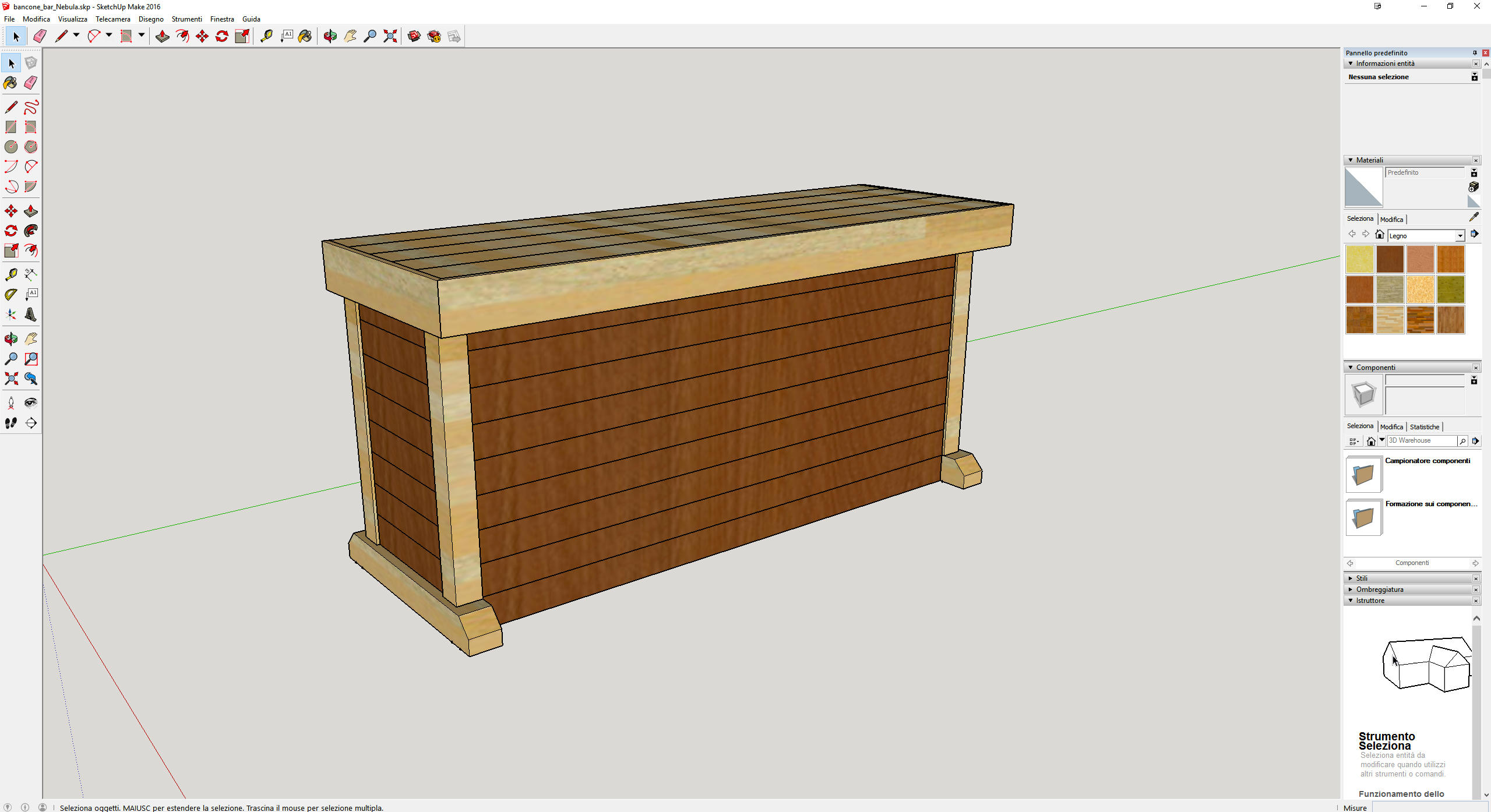Select the Pie tool in the left toolbar
The image size is (1491, 812).
coord(31,186)
